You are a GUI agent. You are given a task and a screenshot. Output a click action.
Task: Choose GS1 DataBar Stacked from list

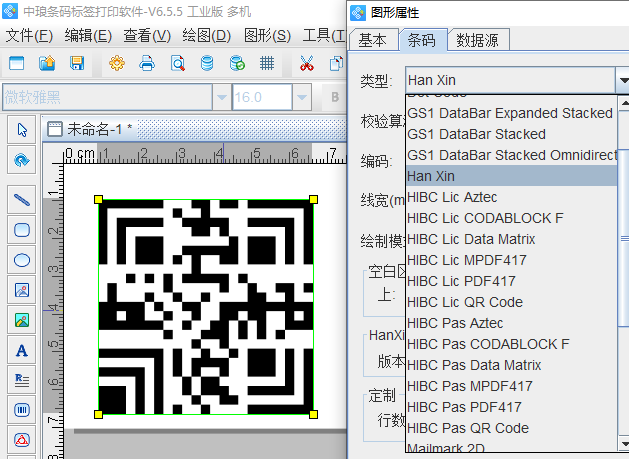point(511,134)
